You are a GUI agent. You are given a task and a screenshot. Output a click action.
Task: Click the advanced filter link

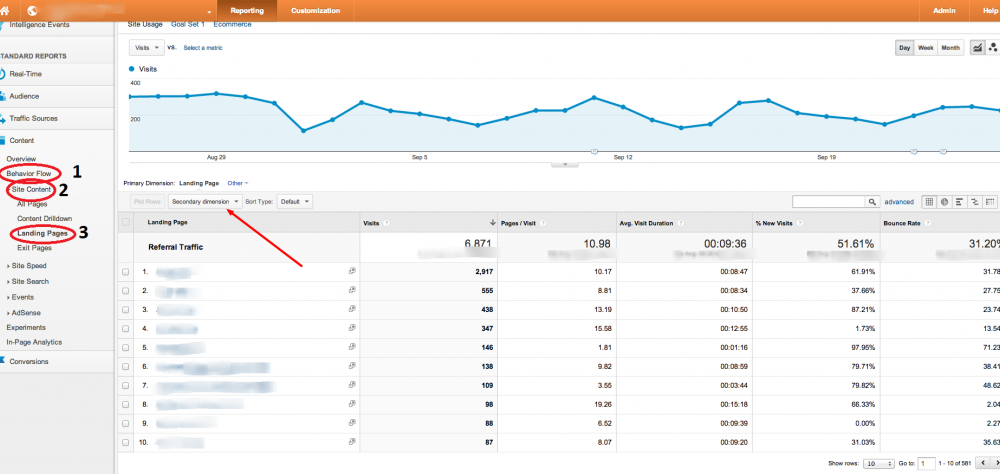pyautogui.click(x=899, y=201)
